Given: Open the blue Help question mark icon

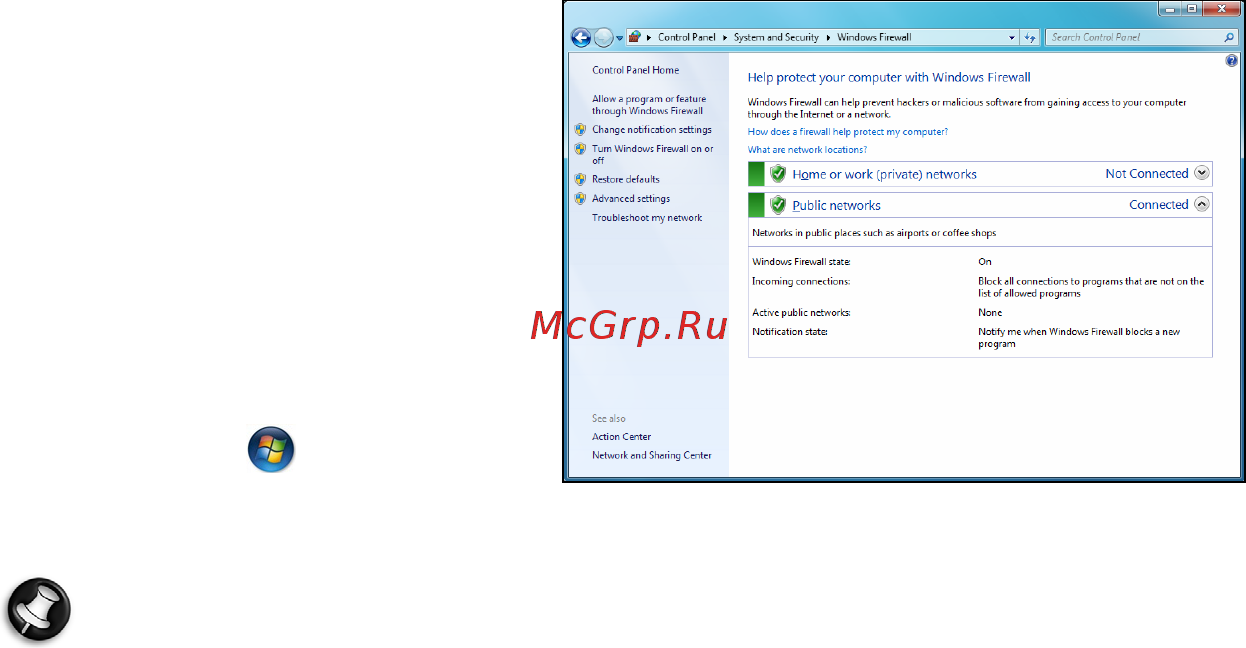Looking at the screenshot, I should click(x=1231, y=61).
